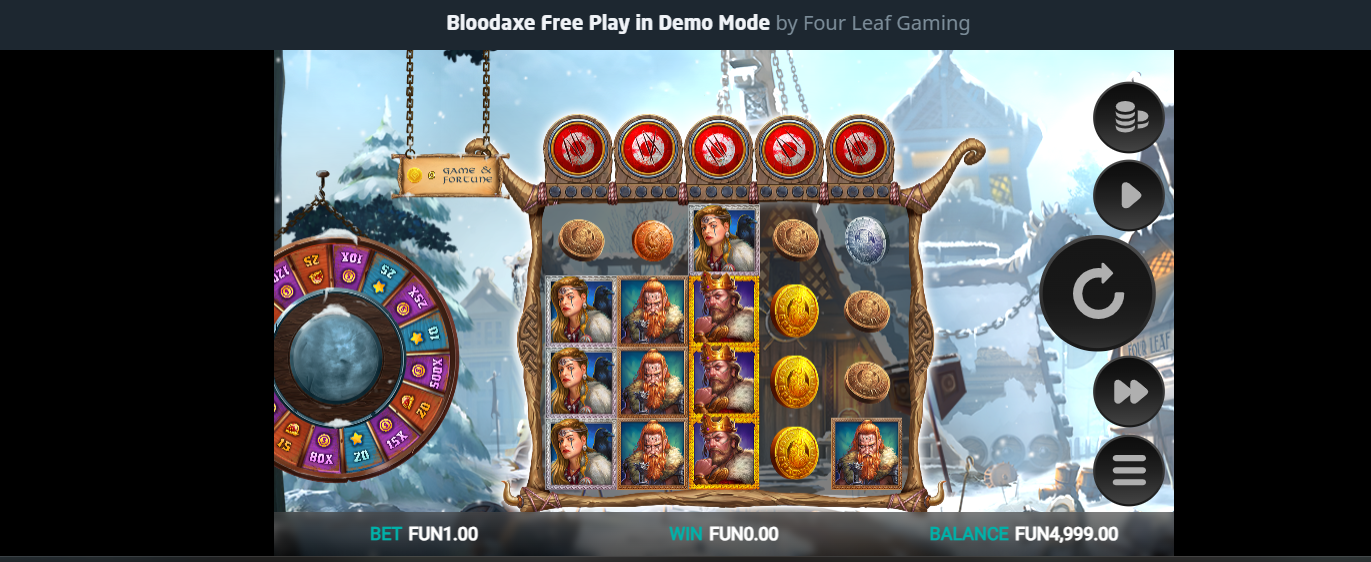Click the BET FUN1.00 display
Image resolution: width=1371 pixels, height=562 pixels.
424,534
